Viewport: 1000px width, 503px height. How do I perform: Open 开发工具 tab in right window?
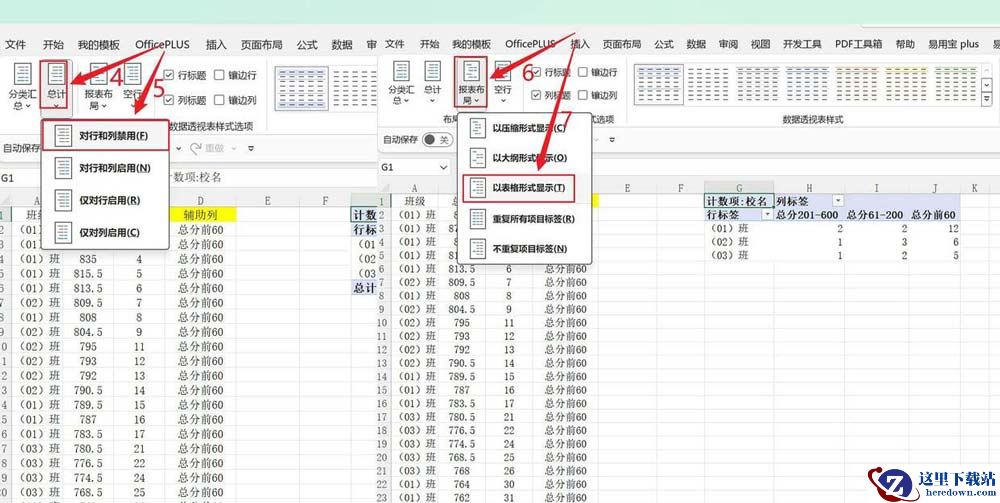(x=802, y=44)
